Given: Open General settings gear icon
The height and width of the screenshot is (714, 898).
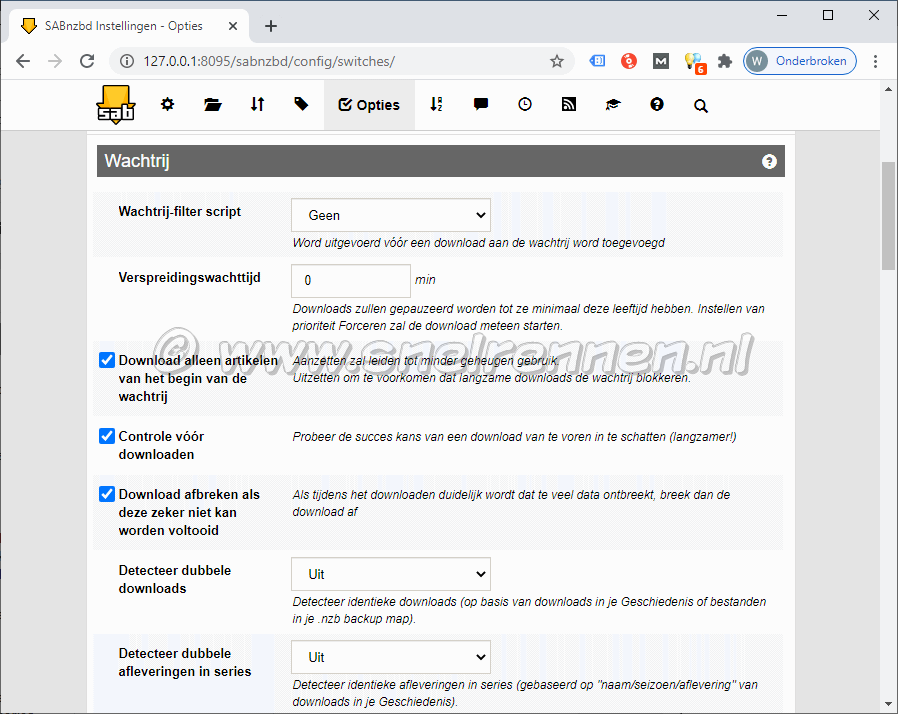Looking at the screenshot, I should tap(167, 104).
